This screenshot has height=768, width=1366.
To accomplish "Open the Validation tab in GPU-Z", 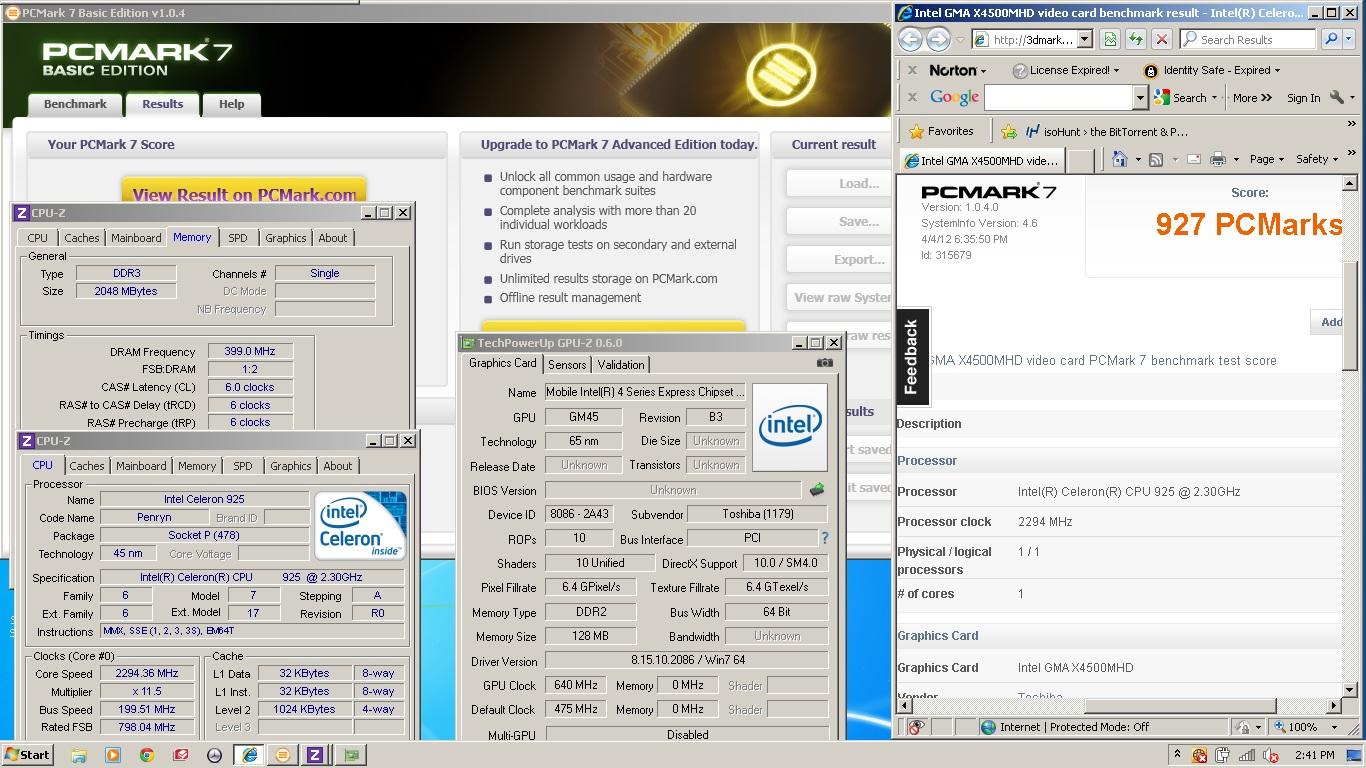I will [621, 364].
